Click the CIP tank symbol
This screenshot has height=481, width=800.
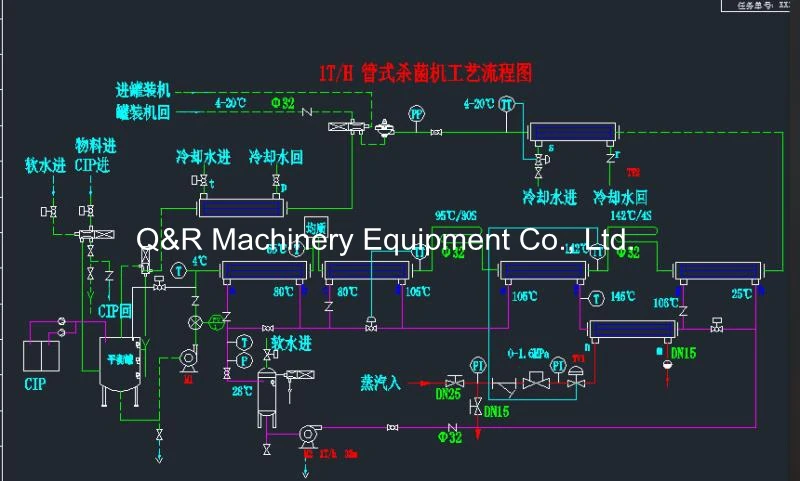pyautogui.click(x=41, y=356)
